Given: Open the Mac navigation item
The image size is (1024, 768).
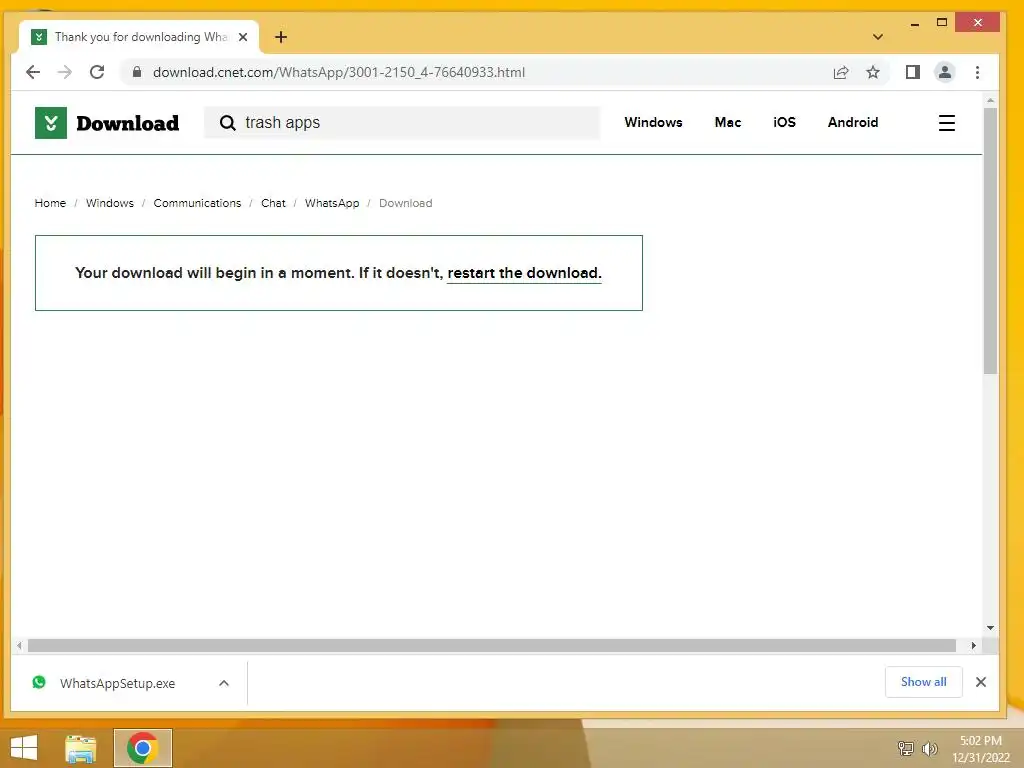Looking at the screenshot, I should tap(728, 122).
